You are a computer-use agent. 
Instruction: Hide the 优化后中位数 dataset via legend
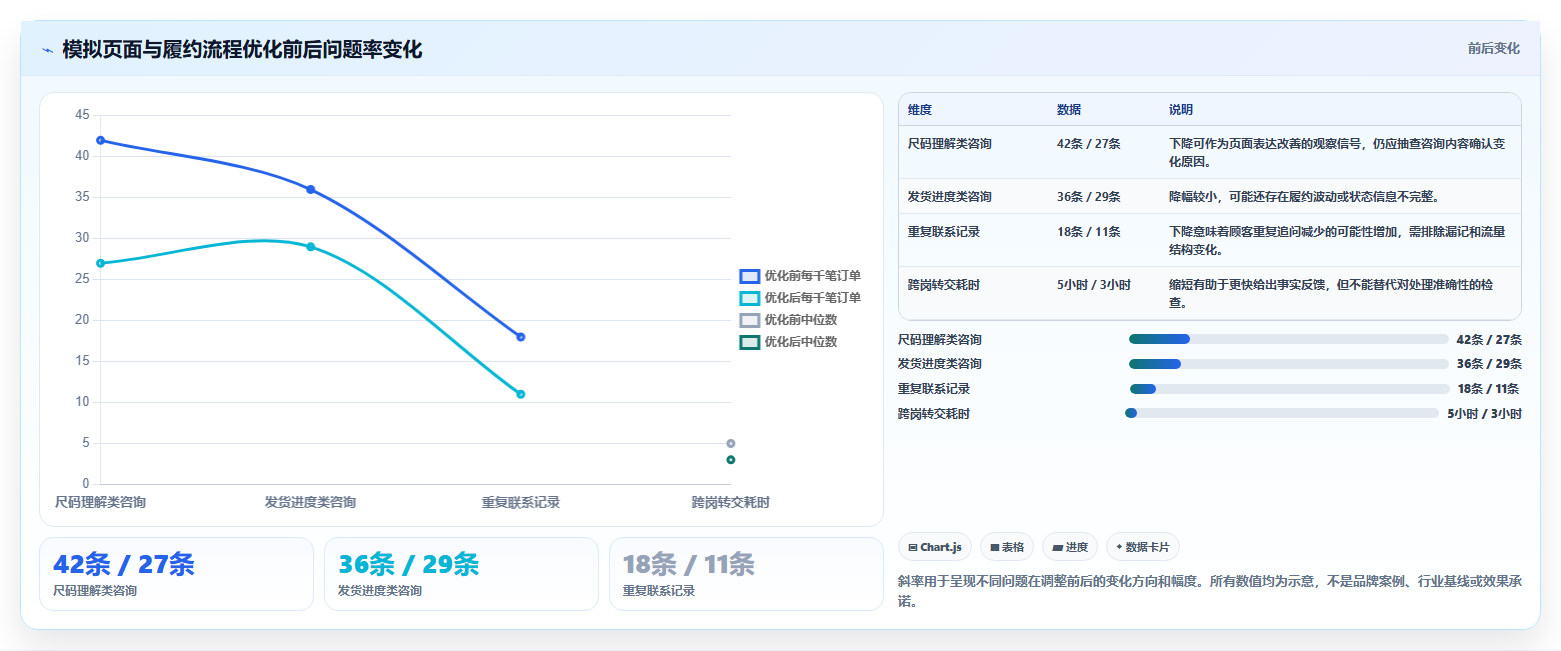point(788,342)
